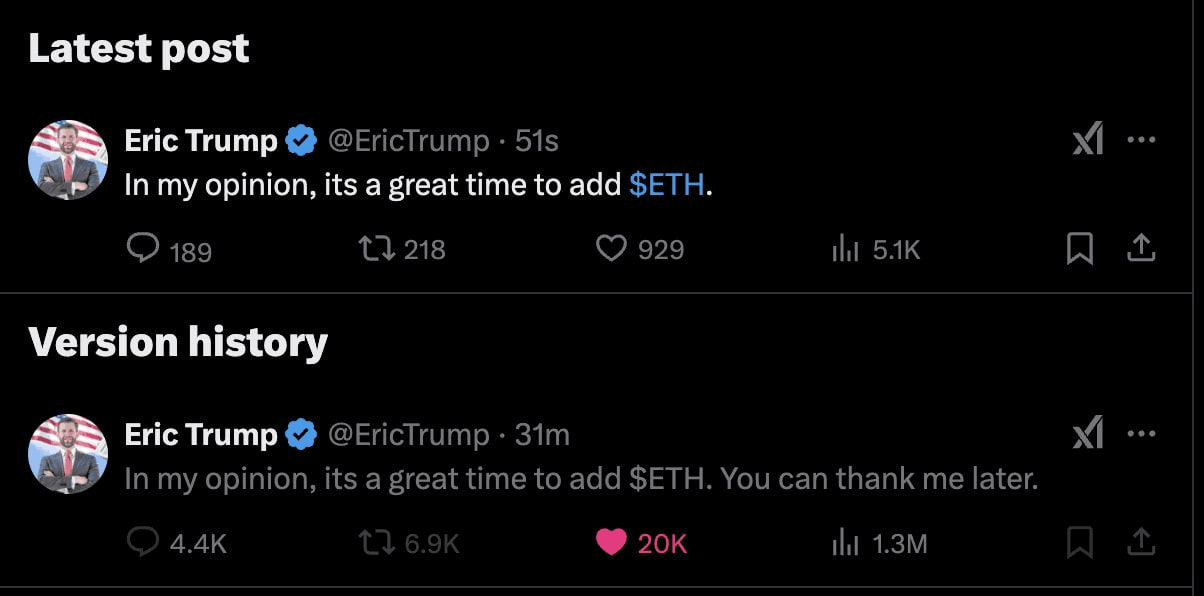Open Grok icon on the latest post

point(1088,140)
